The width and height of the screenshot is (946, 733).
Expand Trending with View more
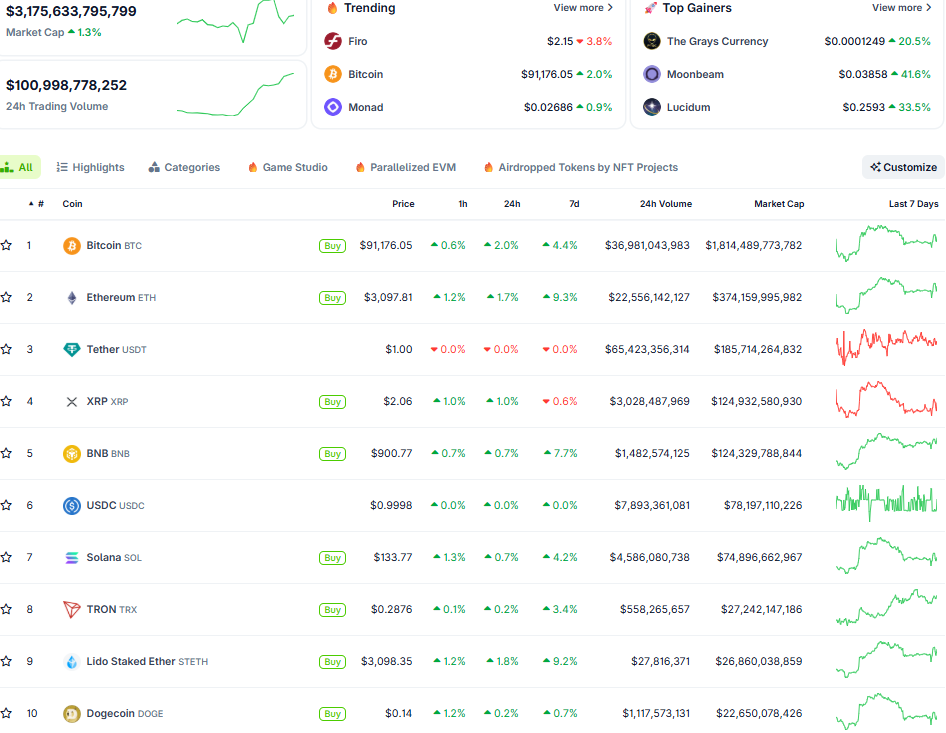[583, 8]
